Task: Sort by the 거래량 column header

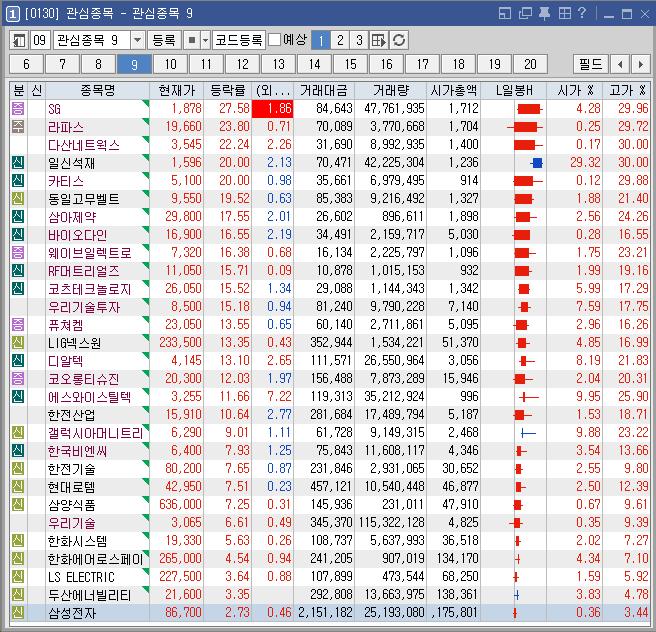Action: click(x=390, y=90)
